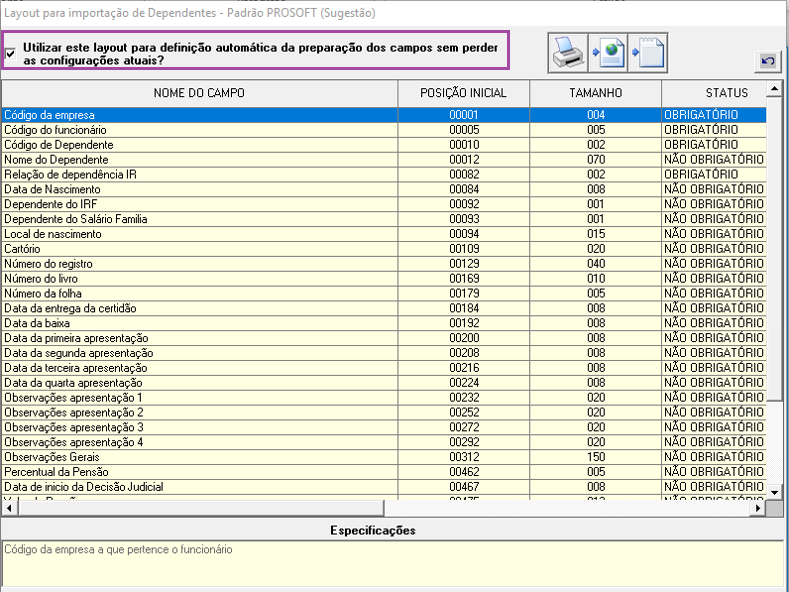Image resolution: width=789 pixels, height=592 pixels.
Task: Select row 'Percentual da Pensão'
Action: [384, 472]
